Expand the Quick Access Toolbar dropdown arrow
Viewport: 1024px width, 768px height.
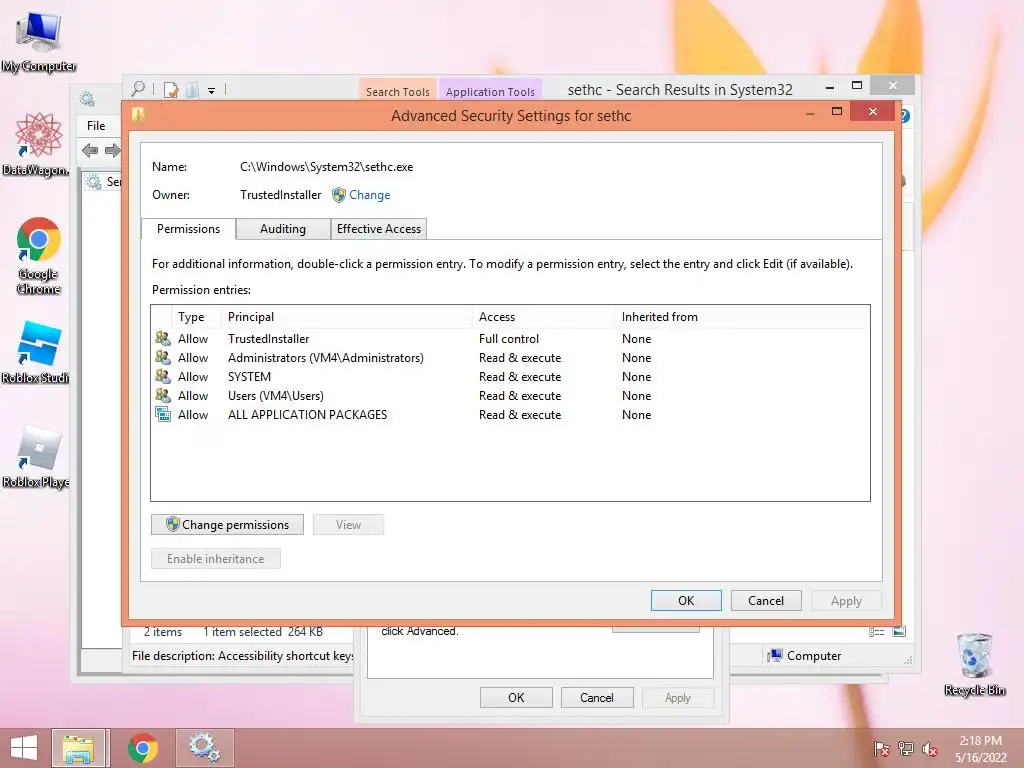click(212, 91)
